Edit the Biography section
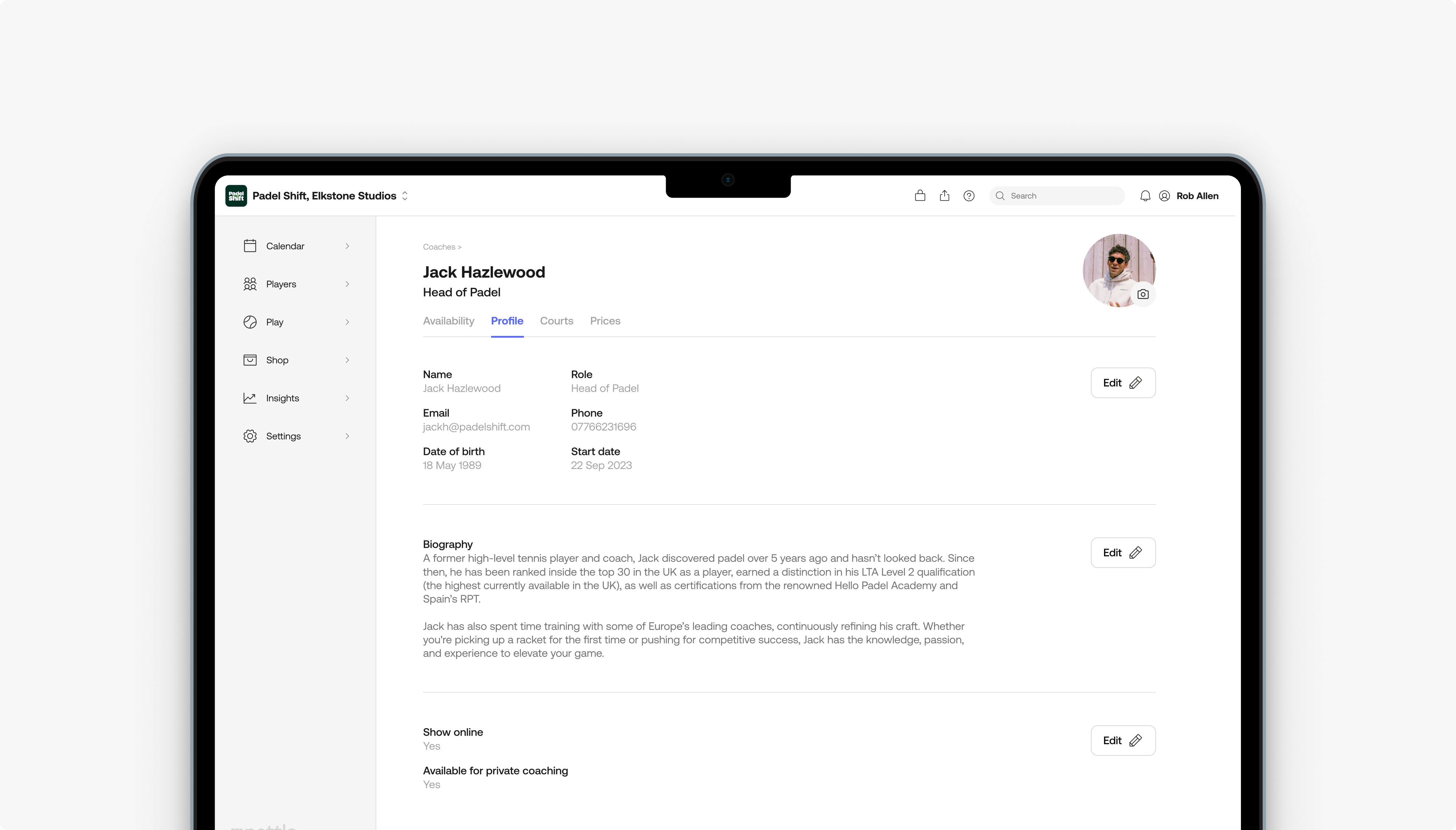Viewport: 1456px width, 830px height. tap(1123, 552)
